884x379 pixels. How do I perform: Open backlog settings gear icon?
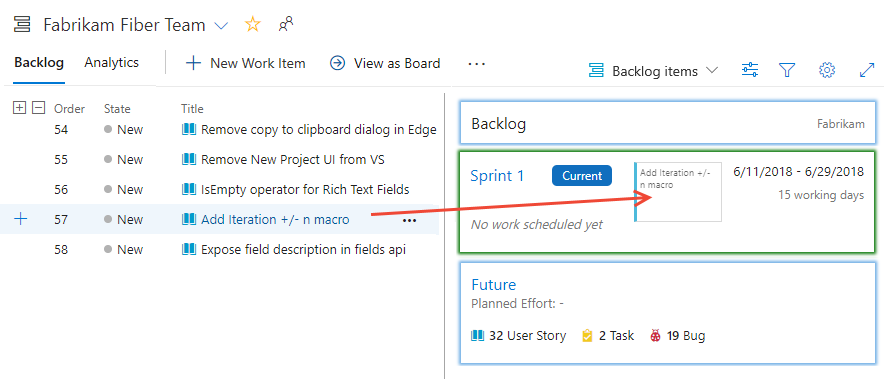coord(826,70)
